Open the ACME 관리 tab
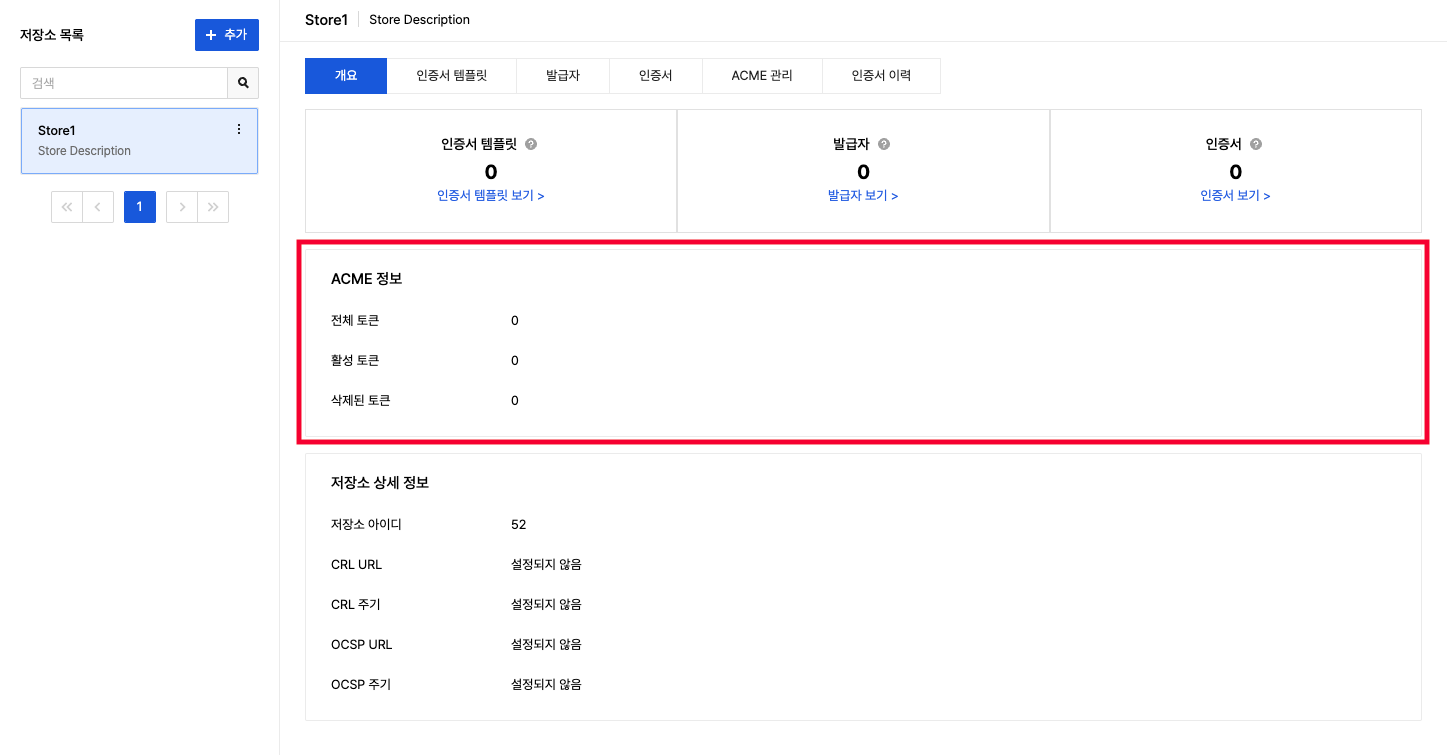The height and width of the screenshot is (755, 1447). click(x=762, y=76)
